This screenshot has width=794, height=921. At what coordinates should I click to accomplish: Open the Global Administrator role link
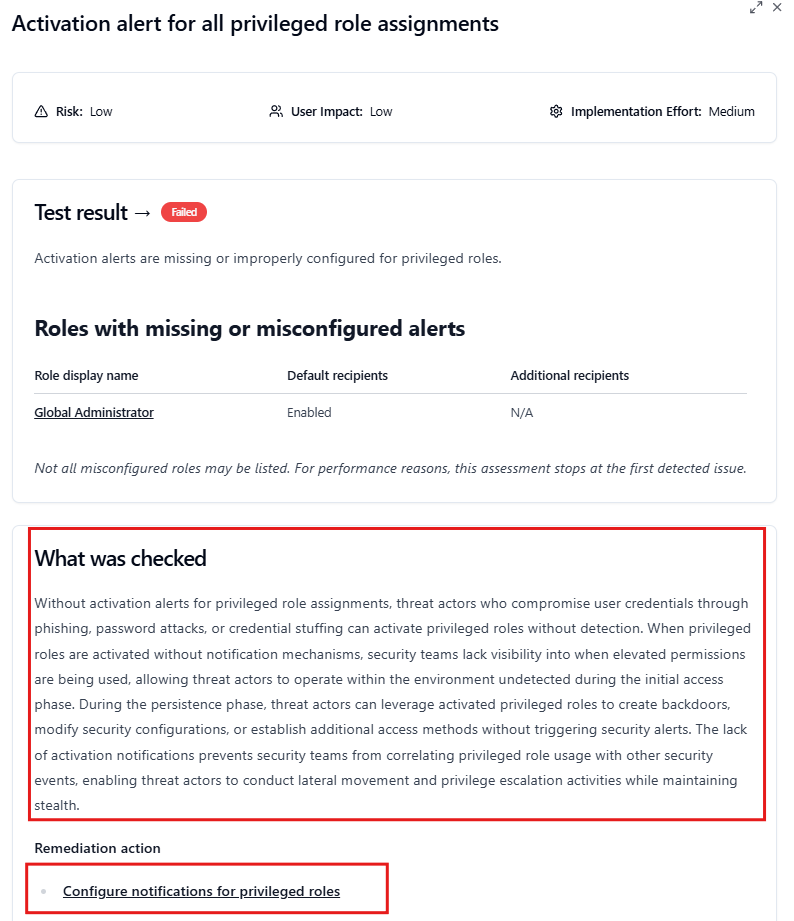pos(93,412)
